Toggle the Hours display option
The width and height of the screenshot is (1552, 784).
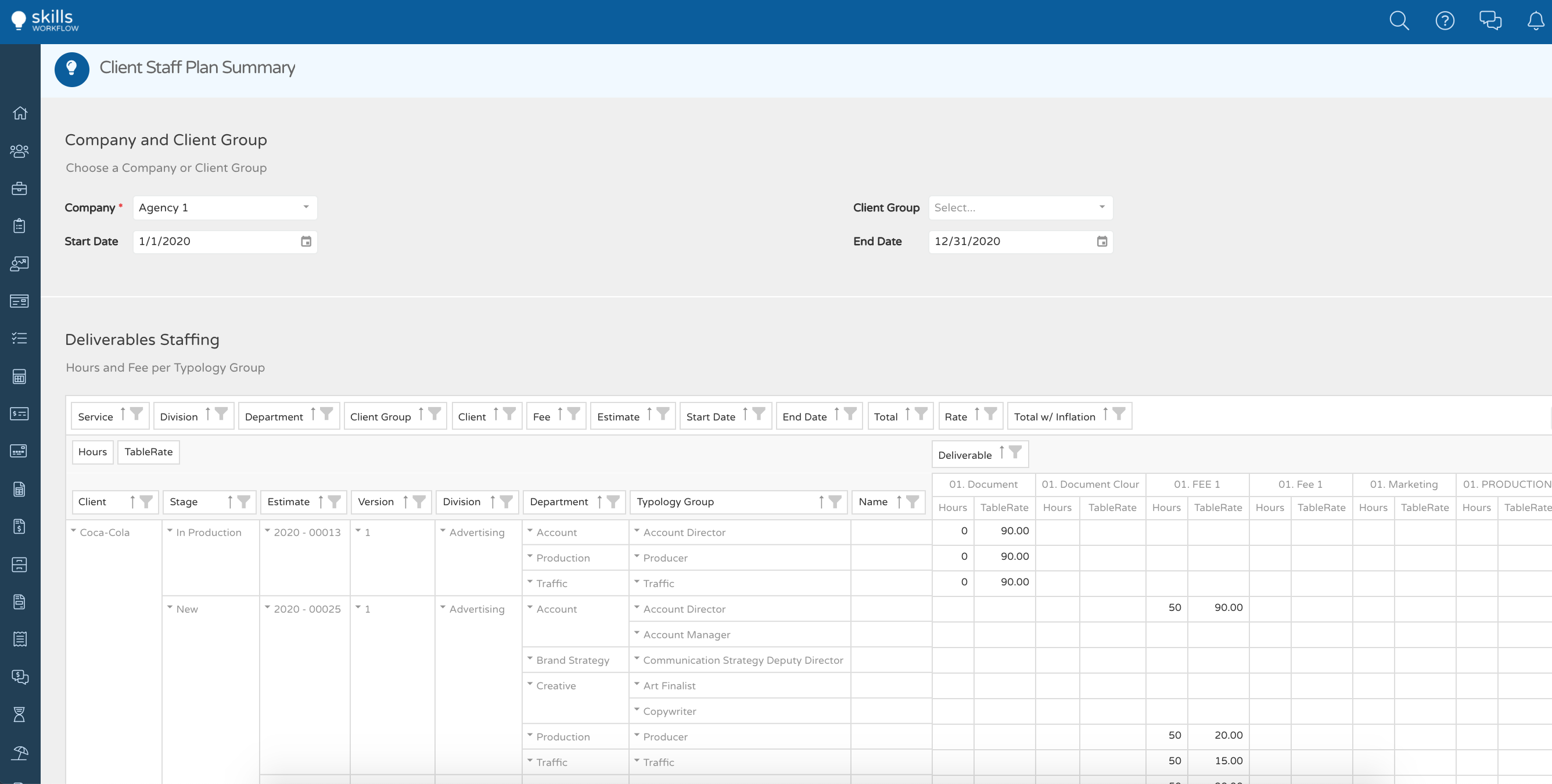[92, 451]
